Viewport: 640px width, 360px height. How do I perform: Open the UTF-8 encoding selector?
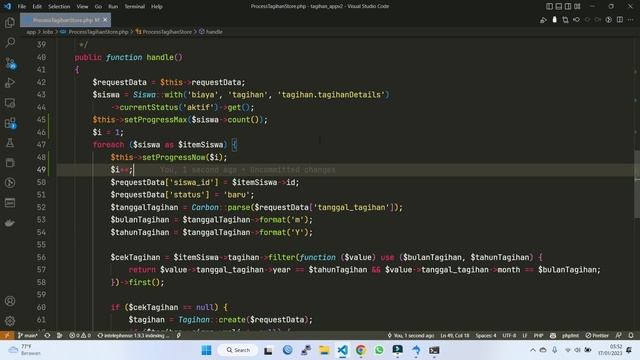click(509, 335)
